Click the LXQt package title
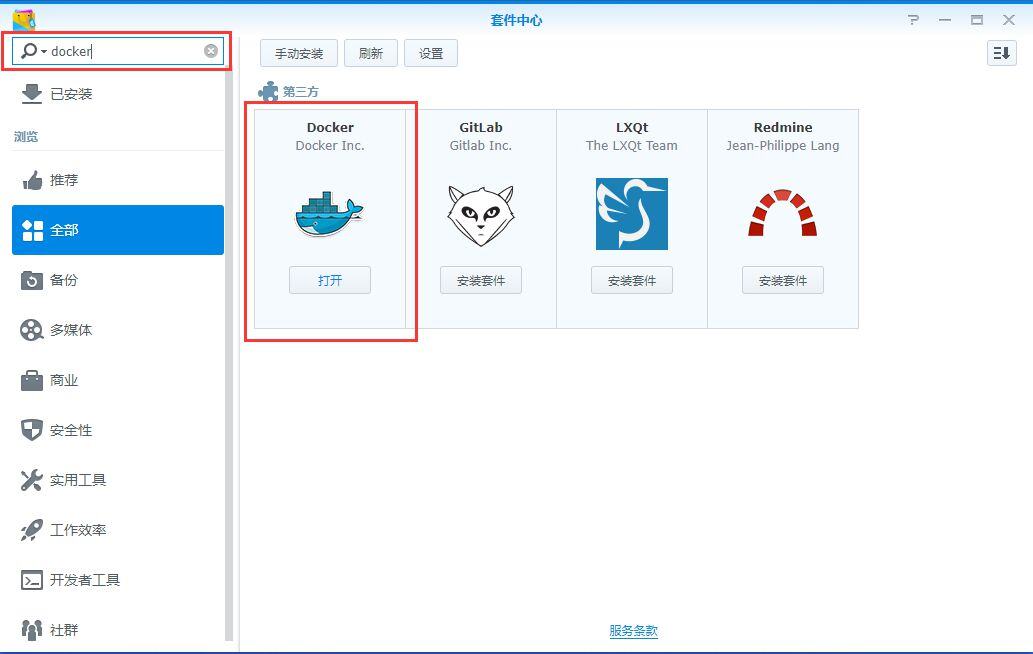The image size is (1033, 654). 632,127
